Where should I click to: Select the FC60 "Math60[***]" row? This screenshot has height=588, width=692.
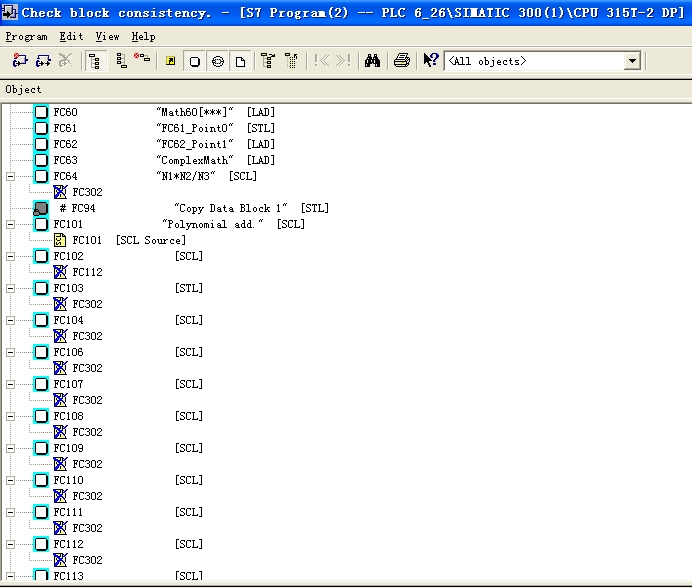pos(164,112)
